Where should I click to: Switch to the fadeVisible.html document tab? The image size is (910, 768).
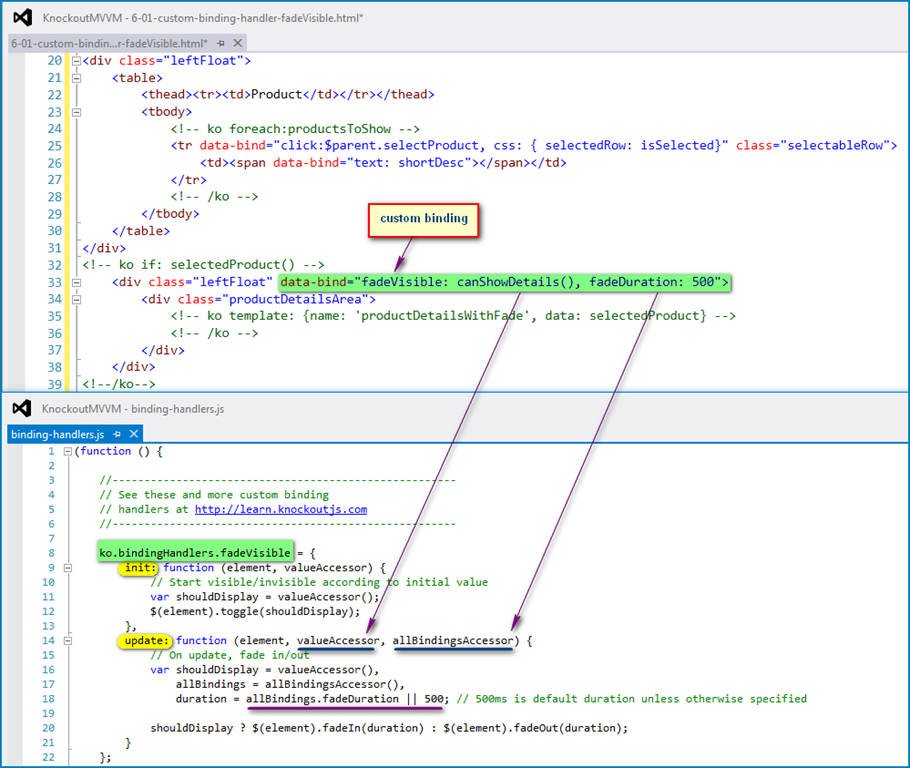coord(108,43)
